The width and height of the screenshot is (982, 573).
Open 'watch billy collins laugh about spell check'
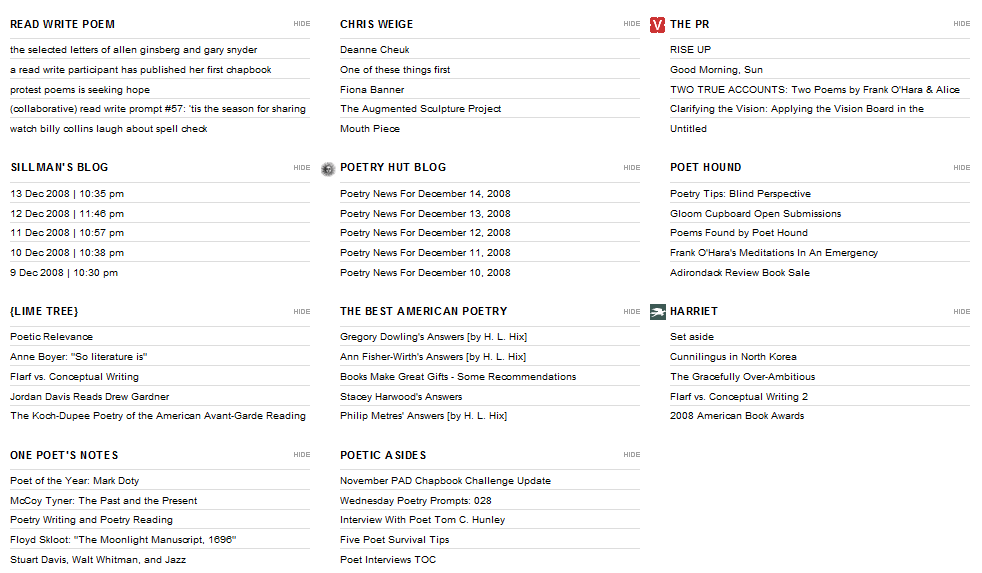(108, 128)
